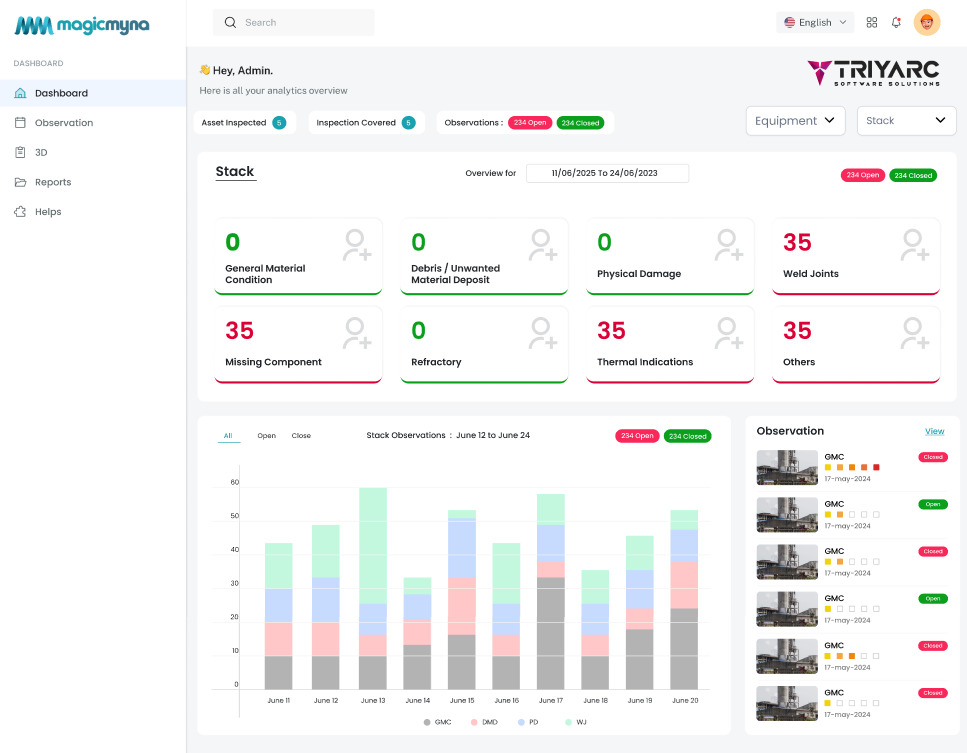This screenshot has height=753, width=967.
Task: Click the 234 Open badge beside Observations
Action: [530, 123]
